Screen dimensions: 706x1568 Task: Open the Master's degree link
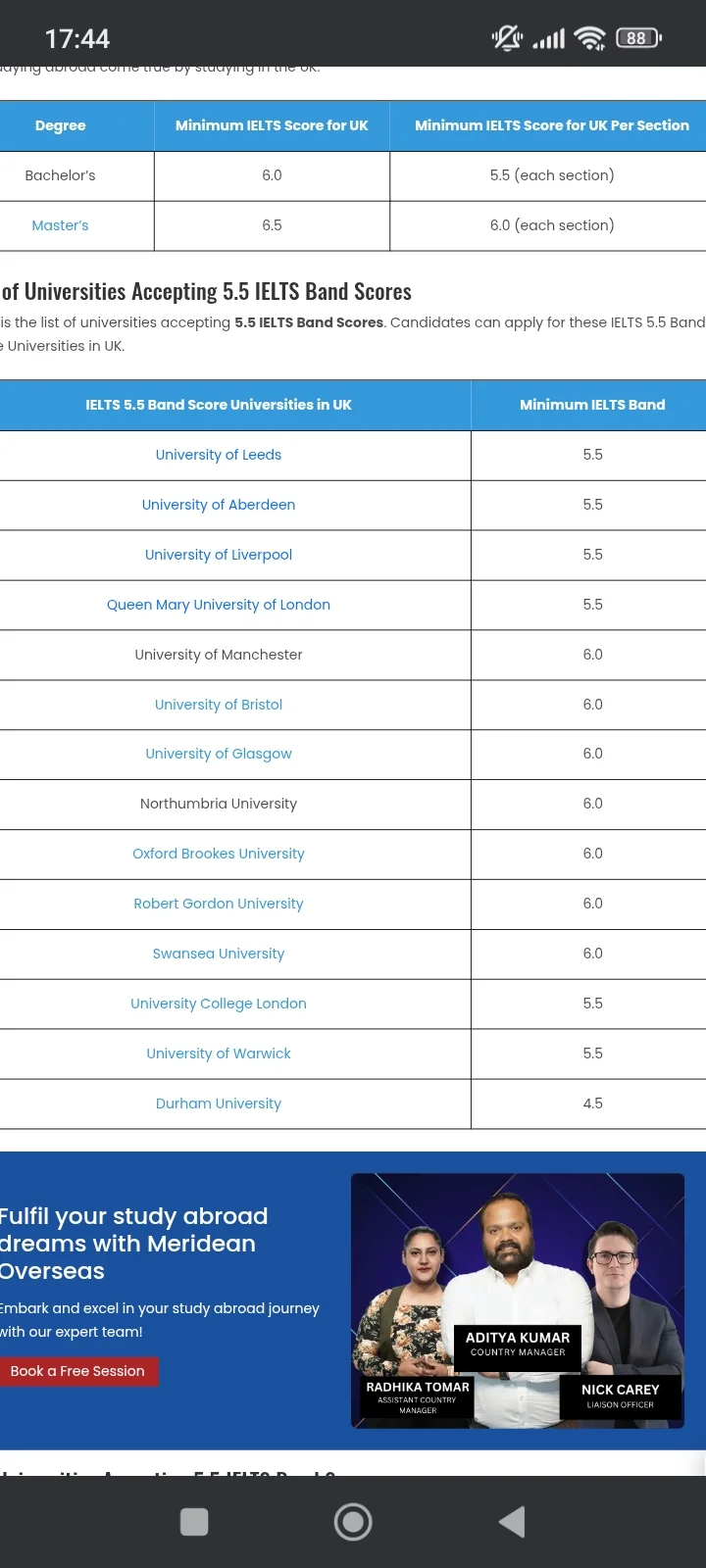(x=60, y=225)
